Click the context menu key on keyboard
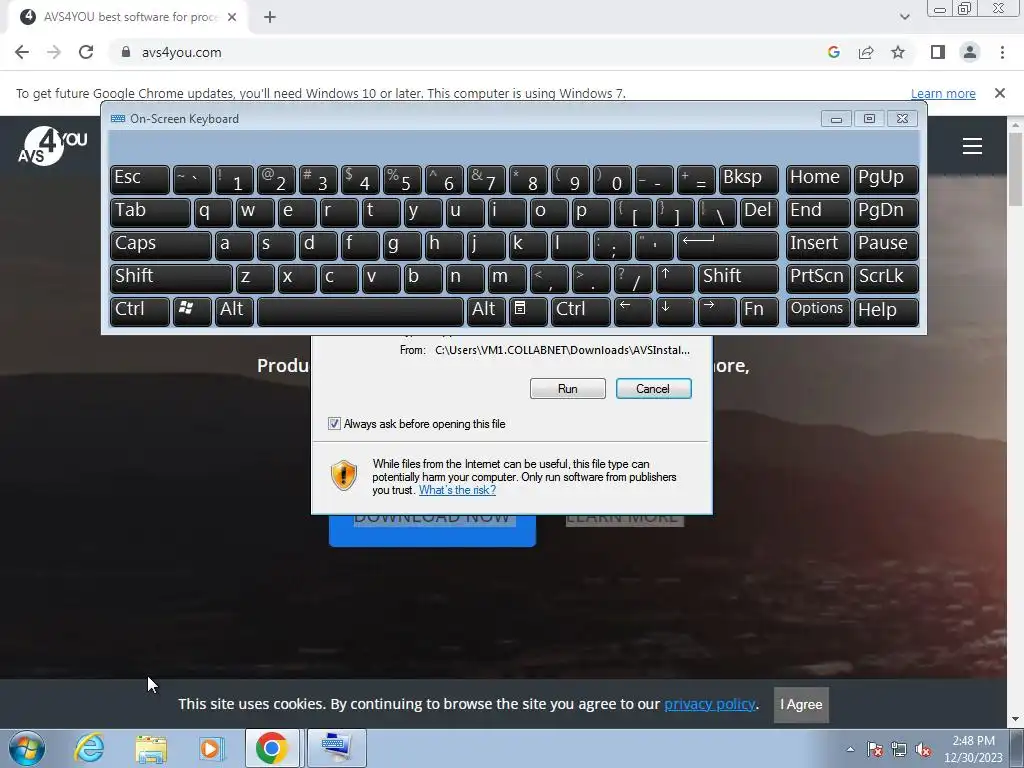Viewport: 1024px width, 768px height. [x=528, y=312]
